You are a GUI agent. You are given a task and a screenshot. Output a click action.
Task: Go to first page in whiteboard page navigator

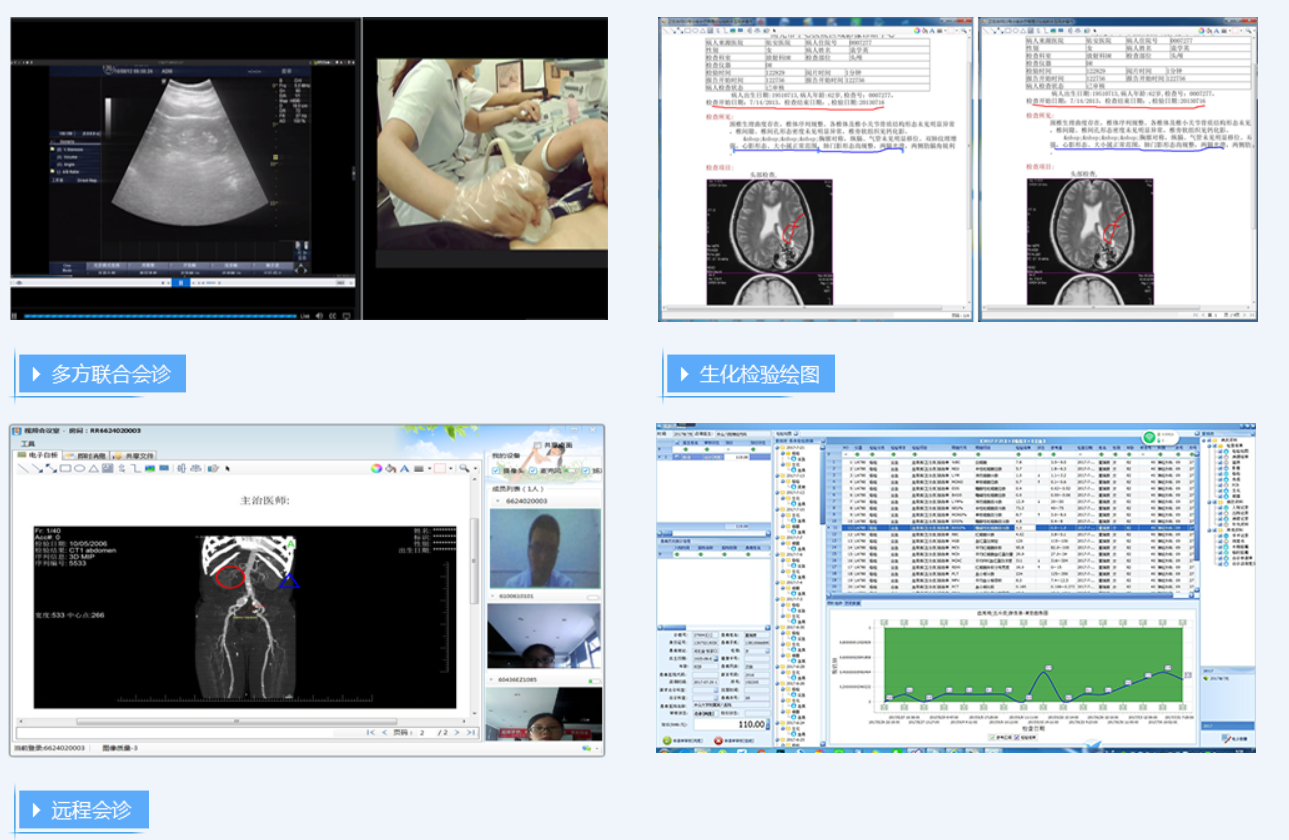[371, 732]
